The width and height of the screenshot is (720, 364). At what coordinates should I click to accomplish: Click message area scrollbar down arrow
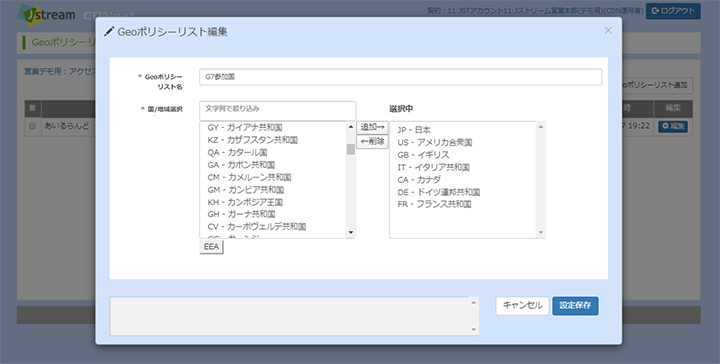(x=473, y=330)
